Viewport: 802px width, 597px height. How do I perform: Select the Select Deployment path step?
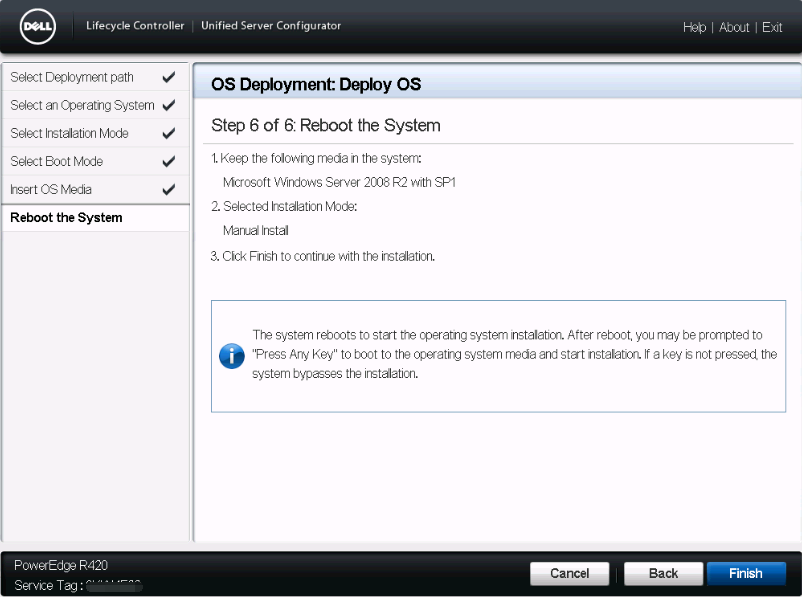72,77
